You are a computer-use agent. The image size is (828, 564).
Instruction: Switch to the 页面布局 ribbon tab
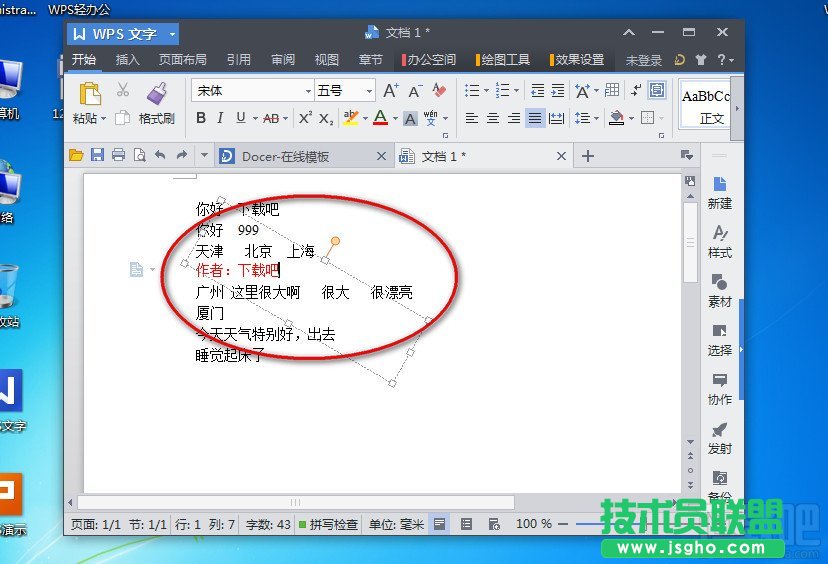click(x=183, y=60)
